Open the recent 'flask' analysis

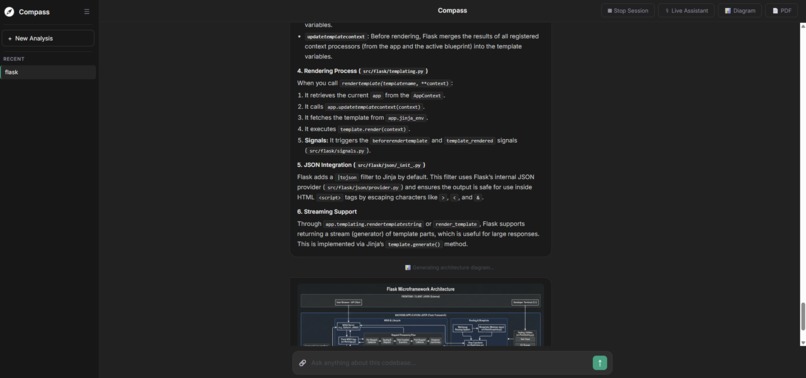(x=48, y=73)
